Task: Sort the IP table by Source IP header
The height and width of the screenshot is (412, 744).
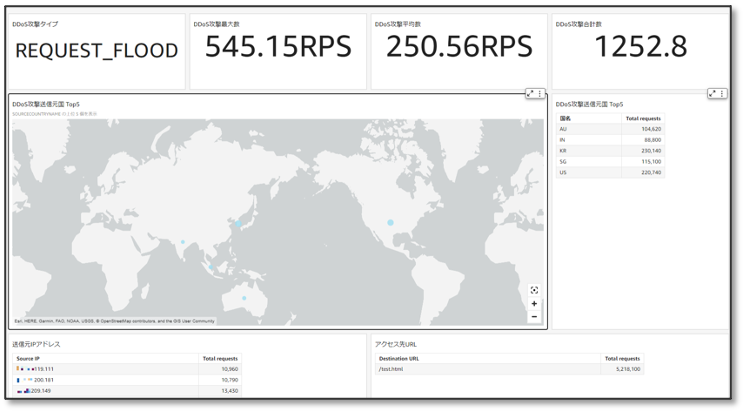Action: click(x=28, y=357)
